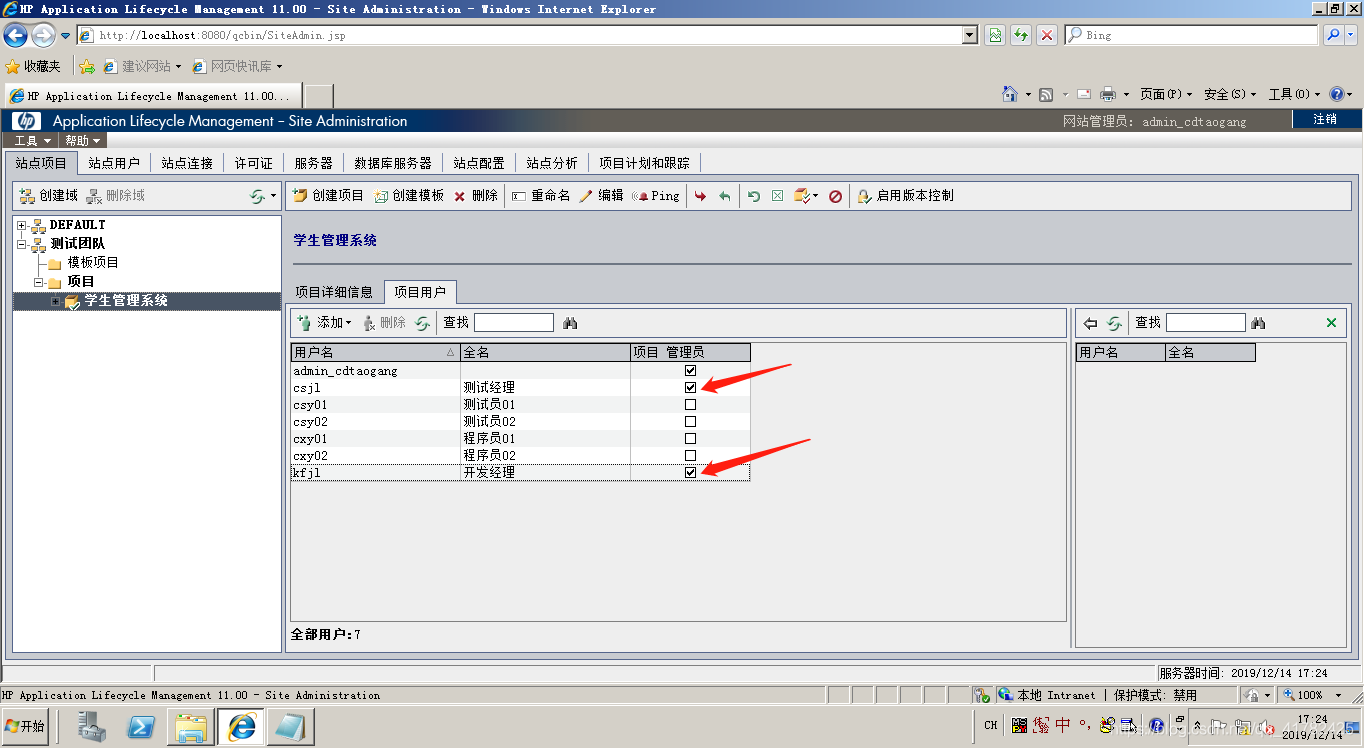Screen dimensions: 1364x748
Task: Refresh the project users list
Action: point(423,322)
